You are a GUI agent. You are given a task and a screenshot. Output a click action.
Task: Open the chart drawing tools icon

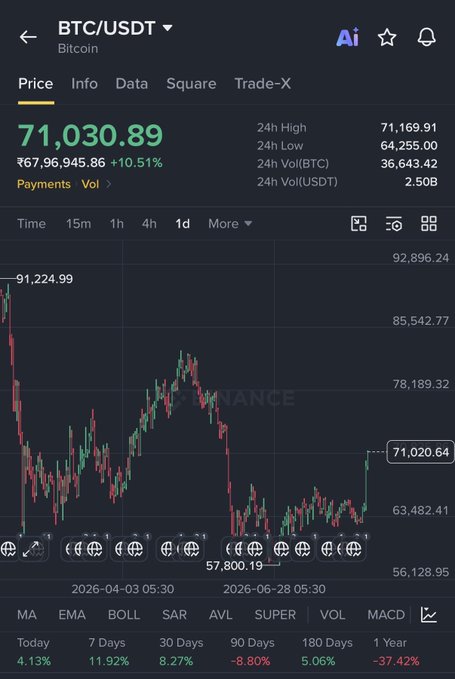tap(358, 224)
